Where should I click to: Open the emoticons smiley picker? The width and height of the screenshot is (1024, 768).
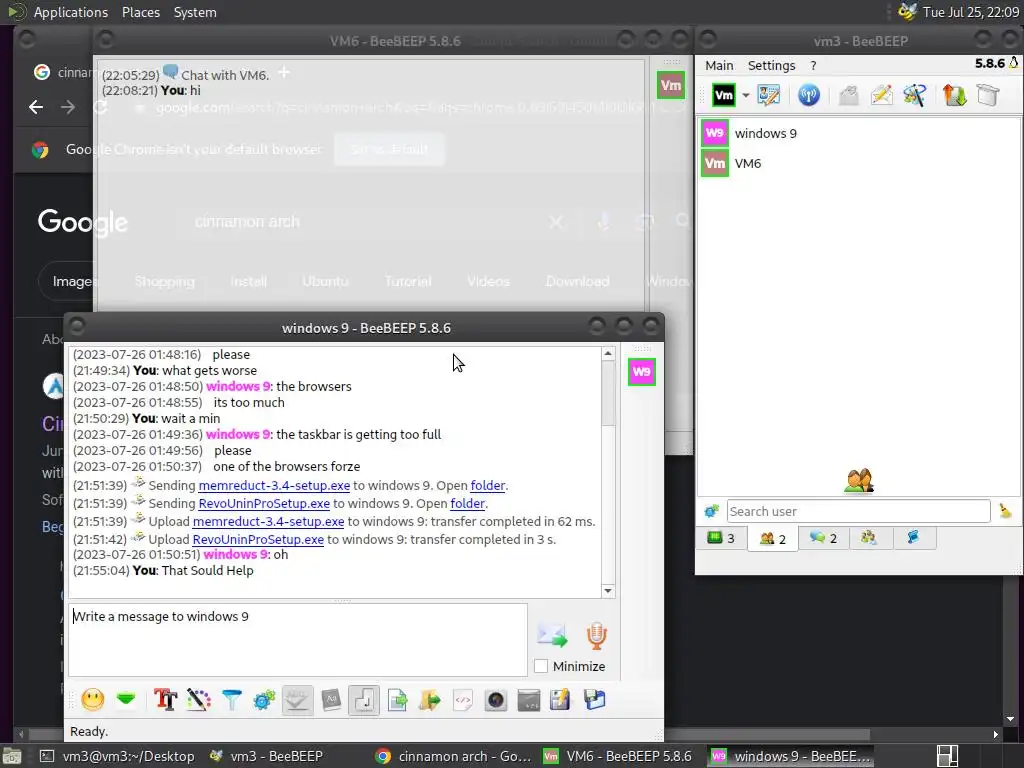tap(93, 700)
